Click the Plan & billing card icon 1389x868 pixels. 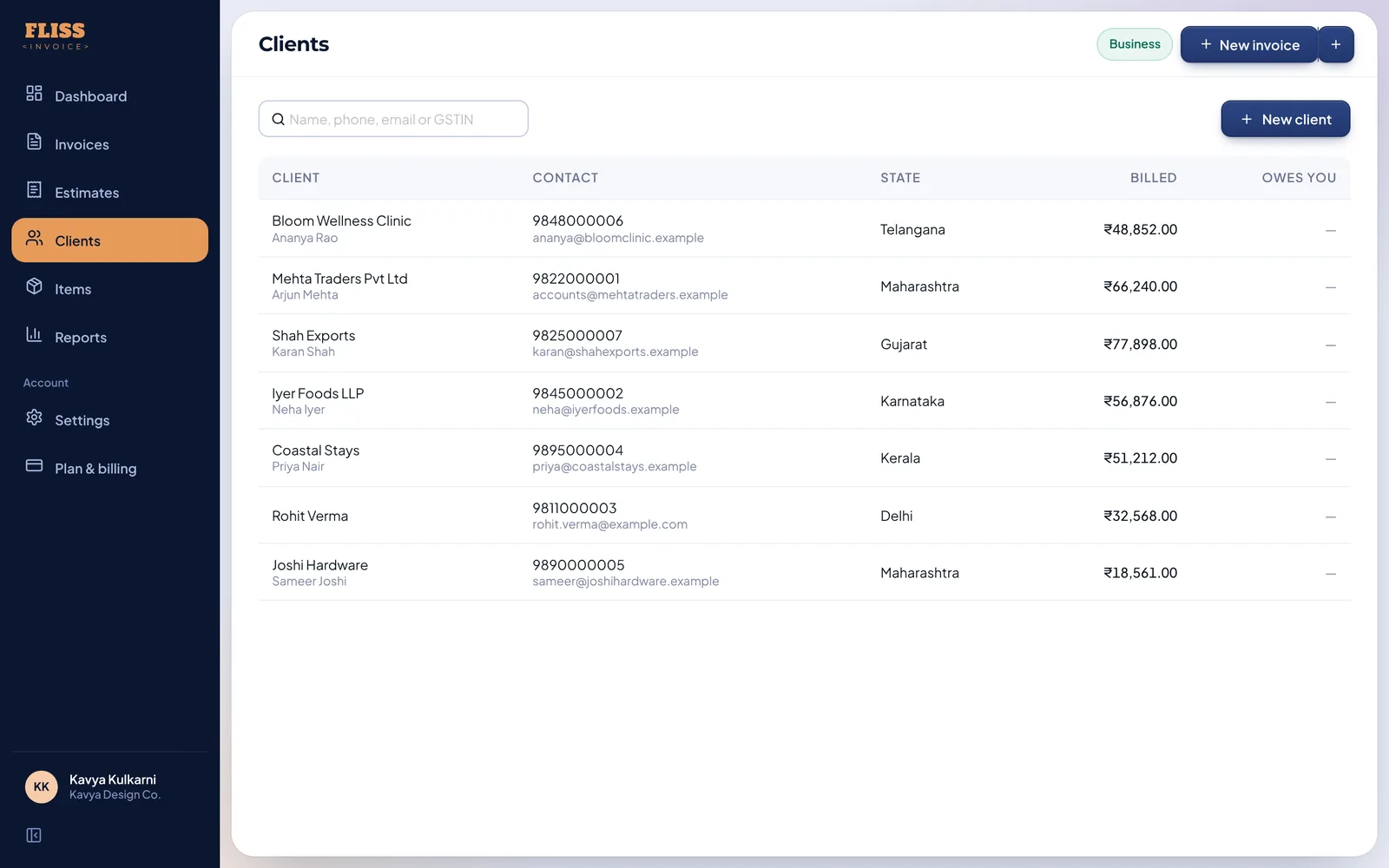(x=34, y=465)
